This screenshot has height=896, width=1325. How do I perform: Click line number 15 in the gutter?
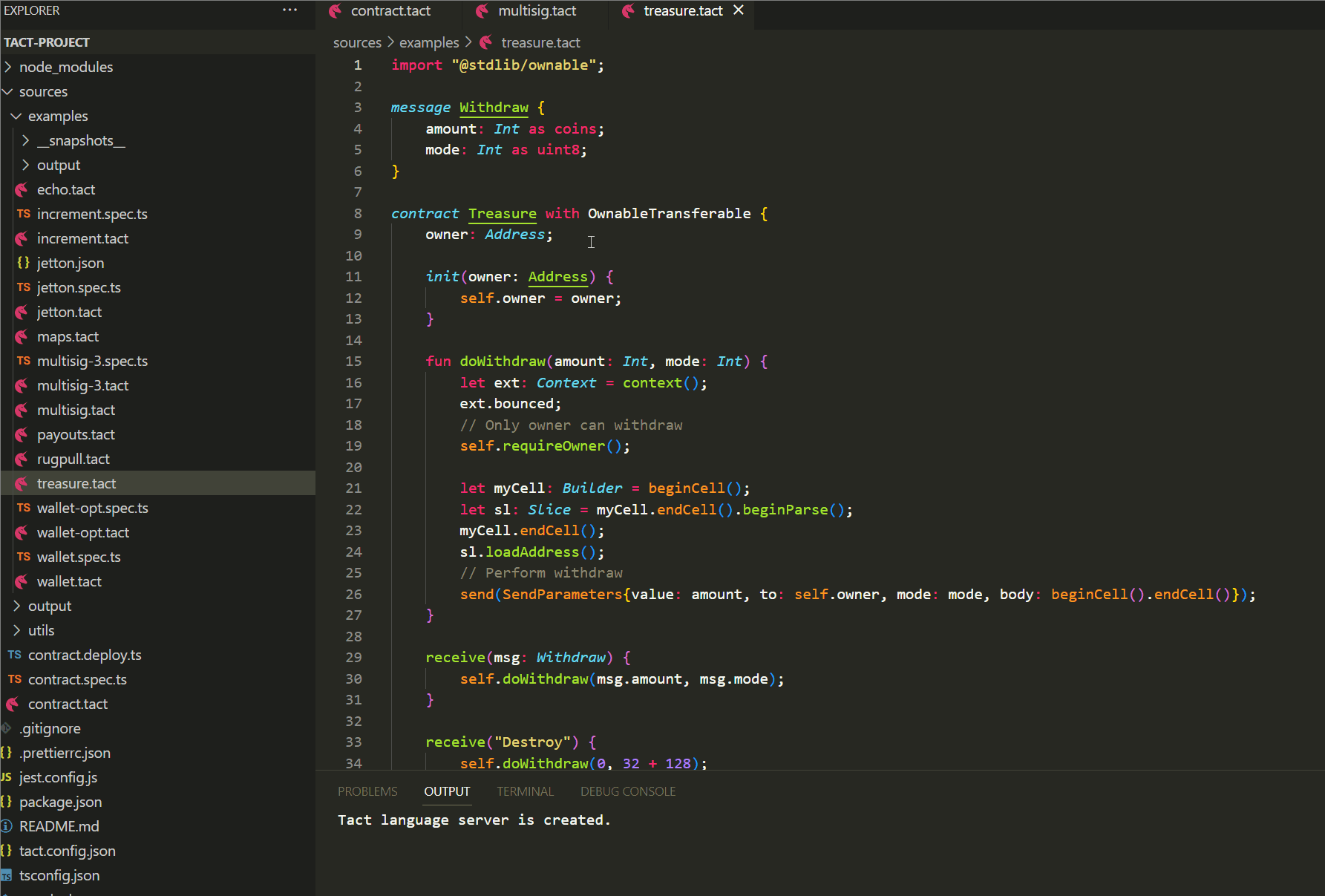[x=353, y=362]
